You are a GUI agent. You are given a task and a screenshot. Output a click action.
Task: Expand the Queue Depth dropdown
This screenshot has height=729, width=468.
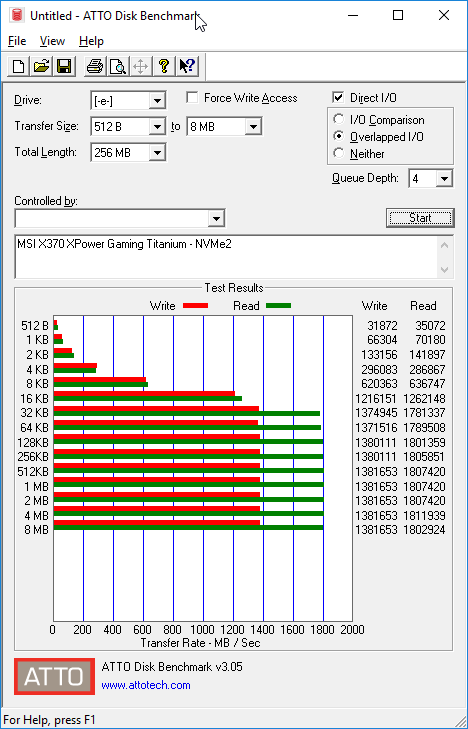[x=430, y=179]
